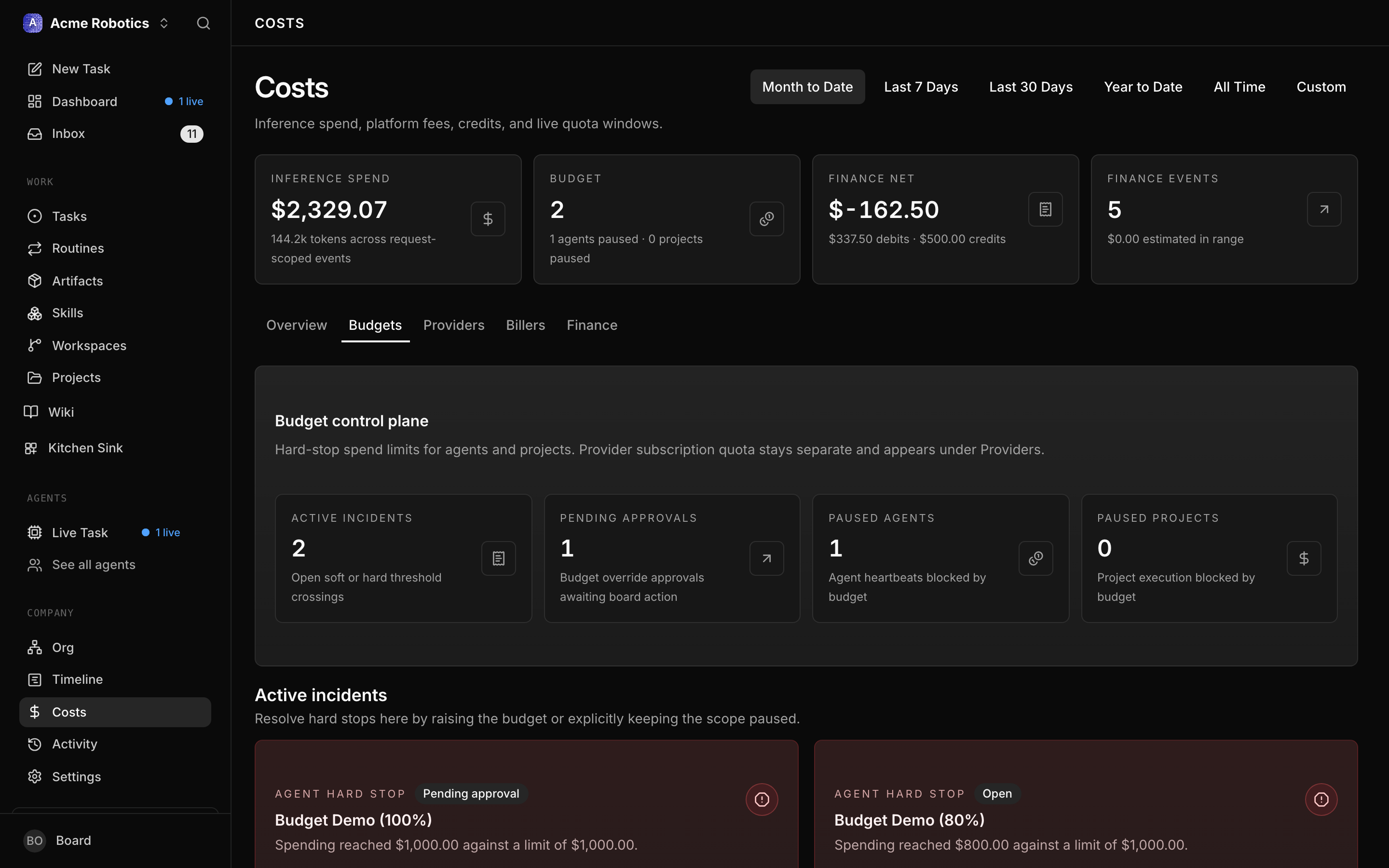Click the Pending approval status badge
This screenshot has height=868, width=1389.
471,793
